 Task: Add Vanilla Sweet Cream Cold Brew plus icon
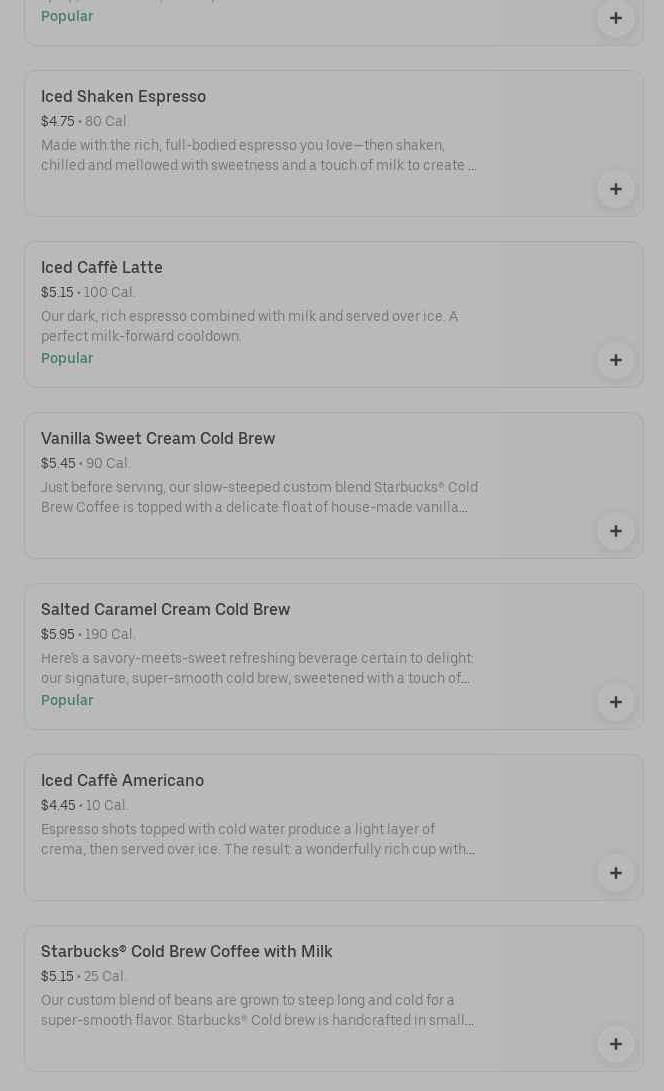[x=615, y=531]
